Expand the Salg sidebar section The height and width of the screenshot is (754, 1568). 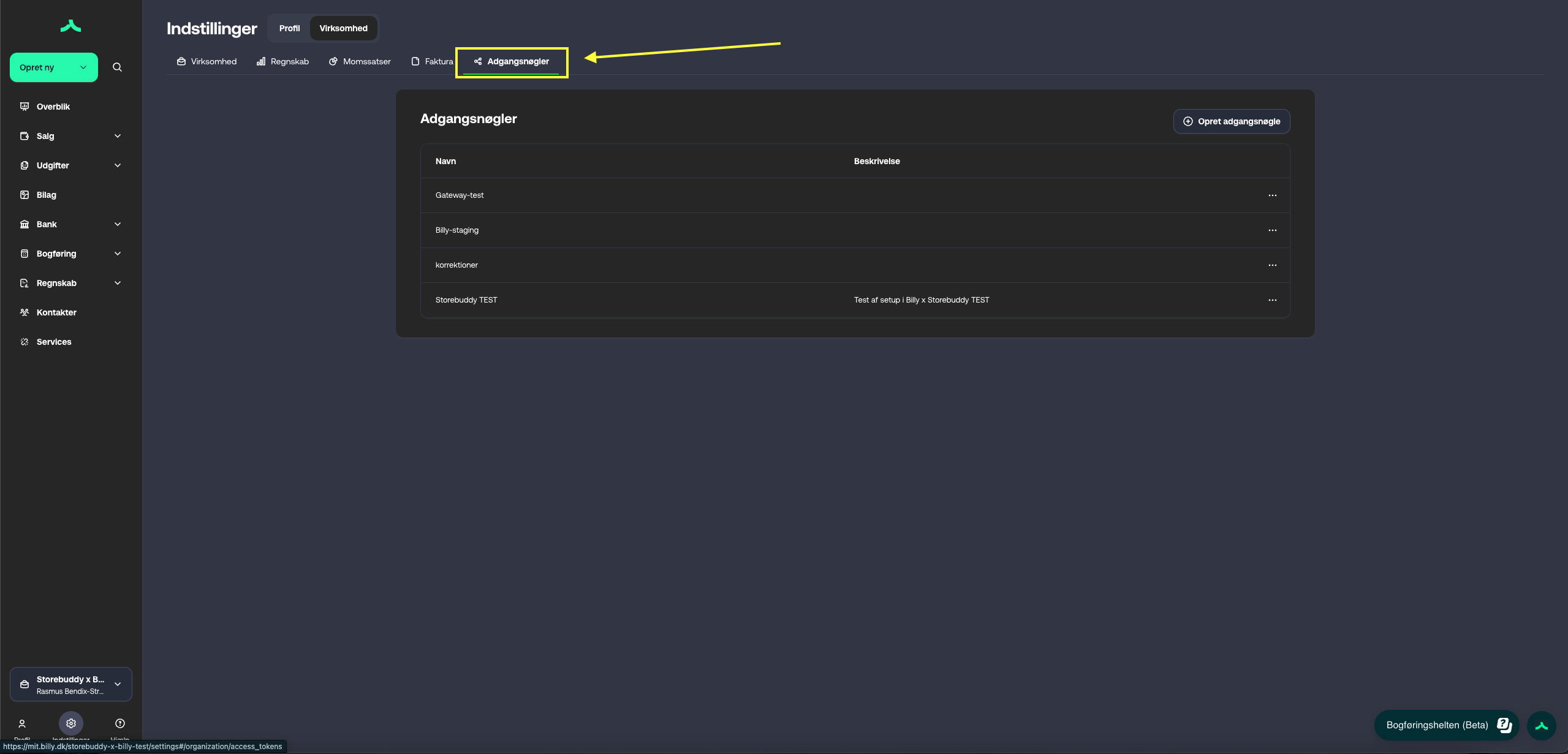click(71, 136)
